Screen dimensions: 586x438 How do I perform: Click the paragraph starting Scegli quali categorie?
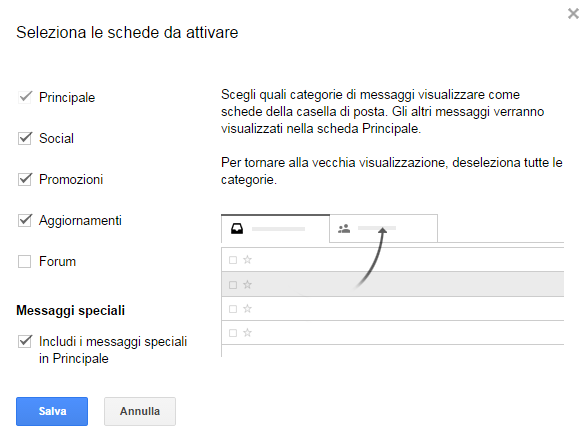tap(382, 111)
